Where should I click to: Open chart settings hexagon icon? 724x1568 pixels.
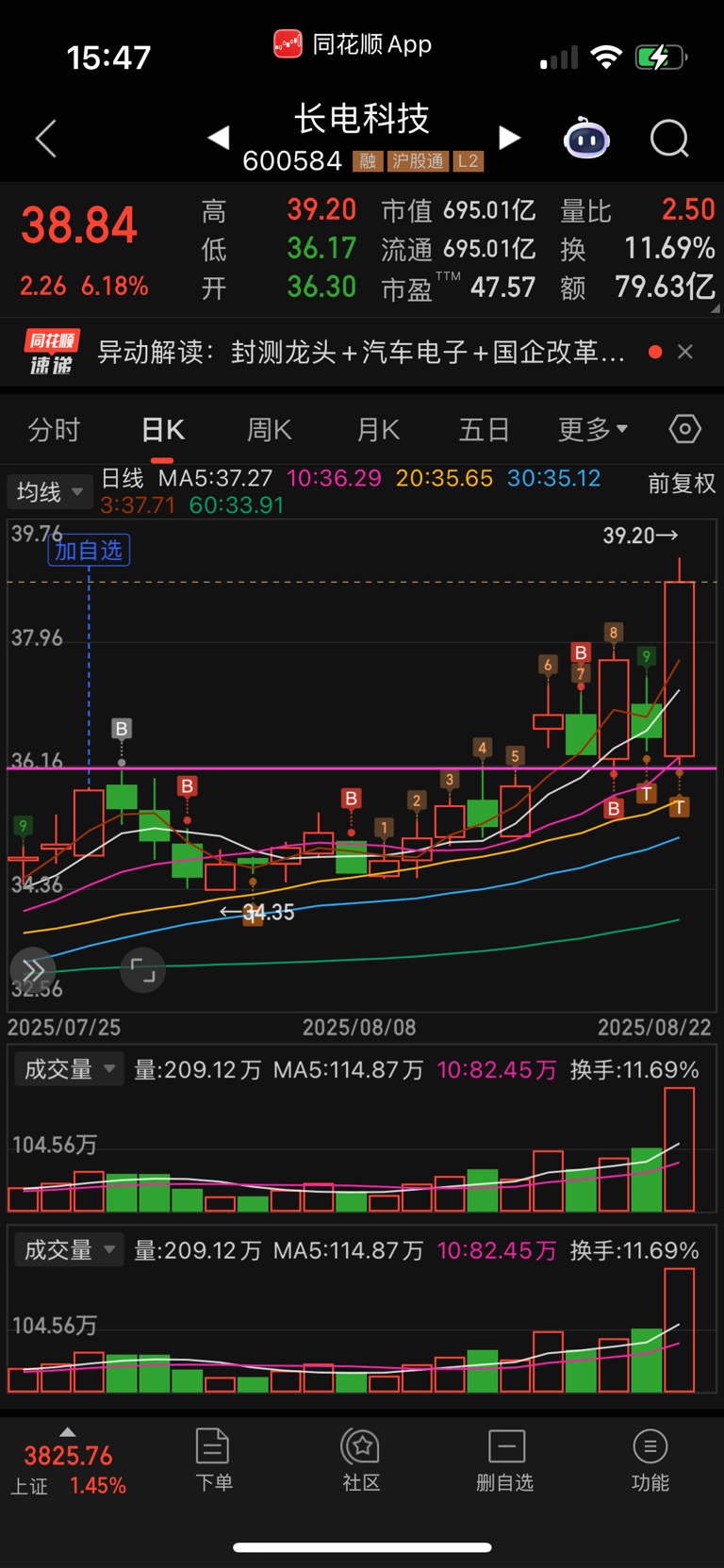click(685, 429)
